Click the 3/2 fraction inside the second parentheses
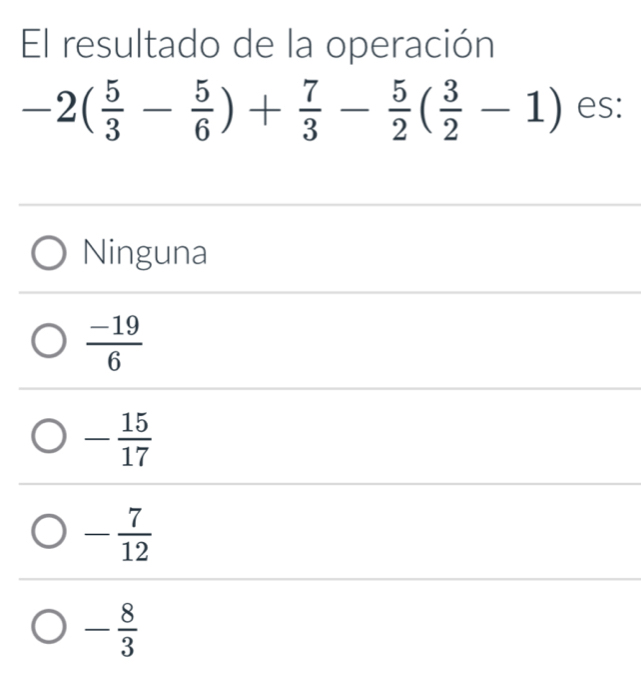The width and height of the screenshot is (641, 678). [x=450, y=110]
